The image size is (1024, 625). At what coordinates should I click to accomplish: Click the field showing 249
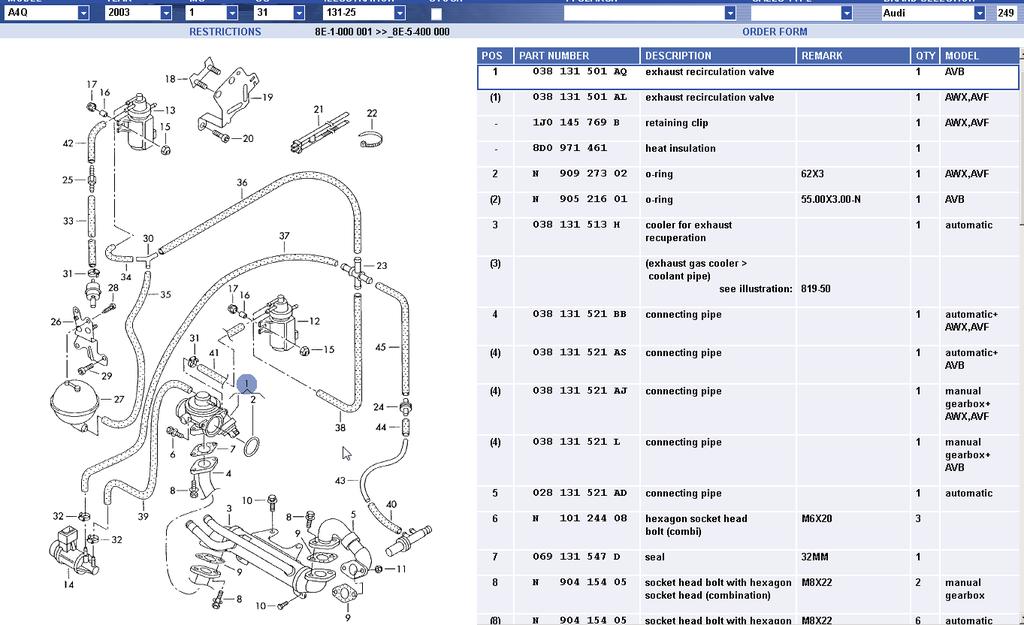point(1005,13)
